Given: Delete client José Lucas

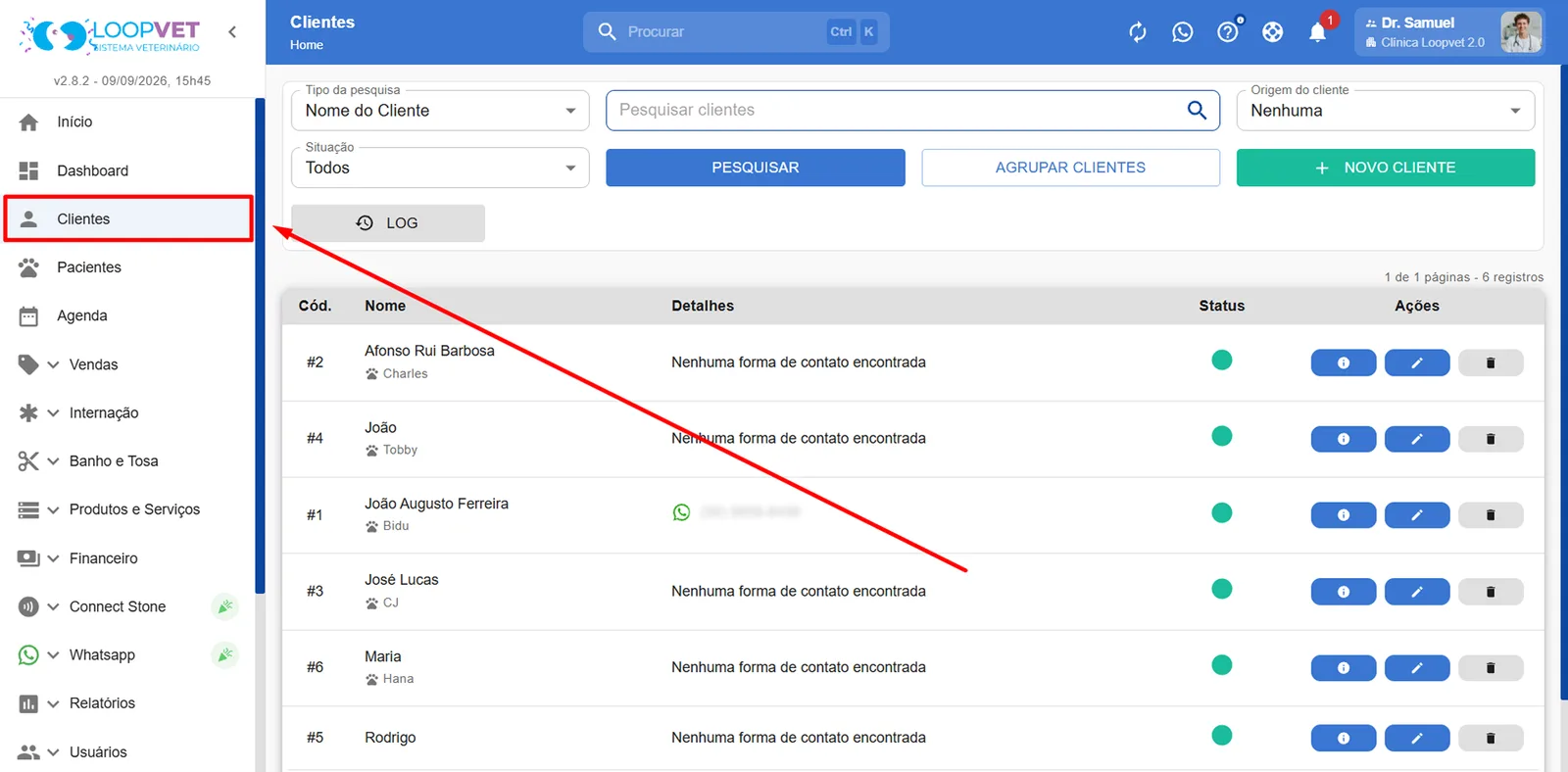Looking at the screenshot, I should click(x=1491, y=592).
